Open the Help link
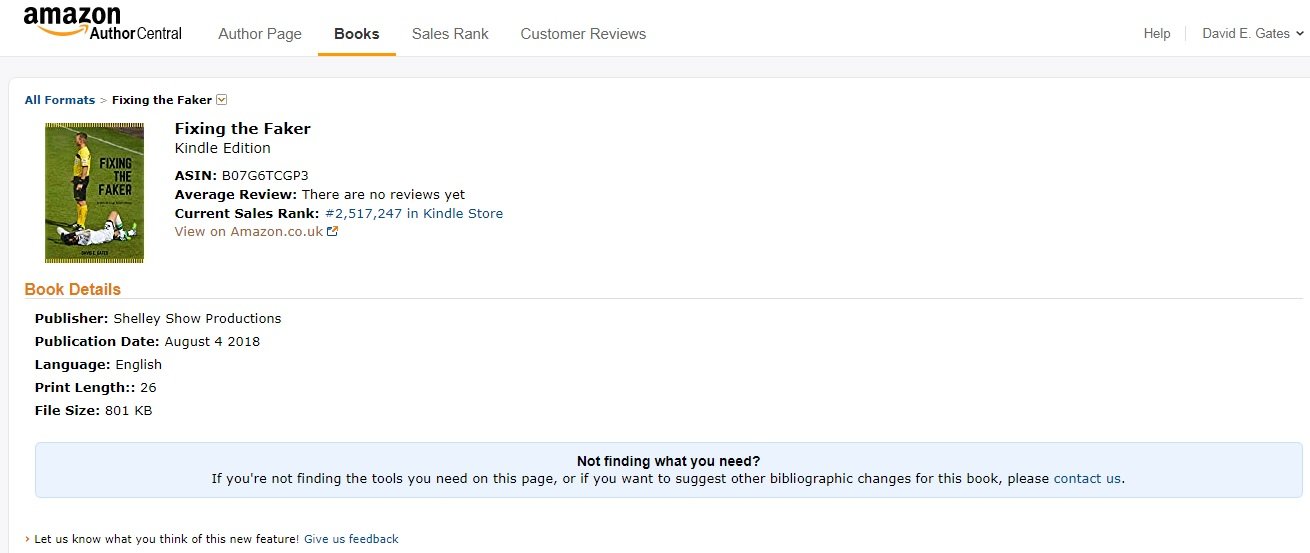Viewport: 1310px width, 553px height. click(x=1157, y=34)
